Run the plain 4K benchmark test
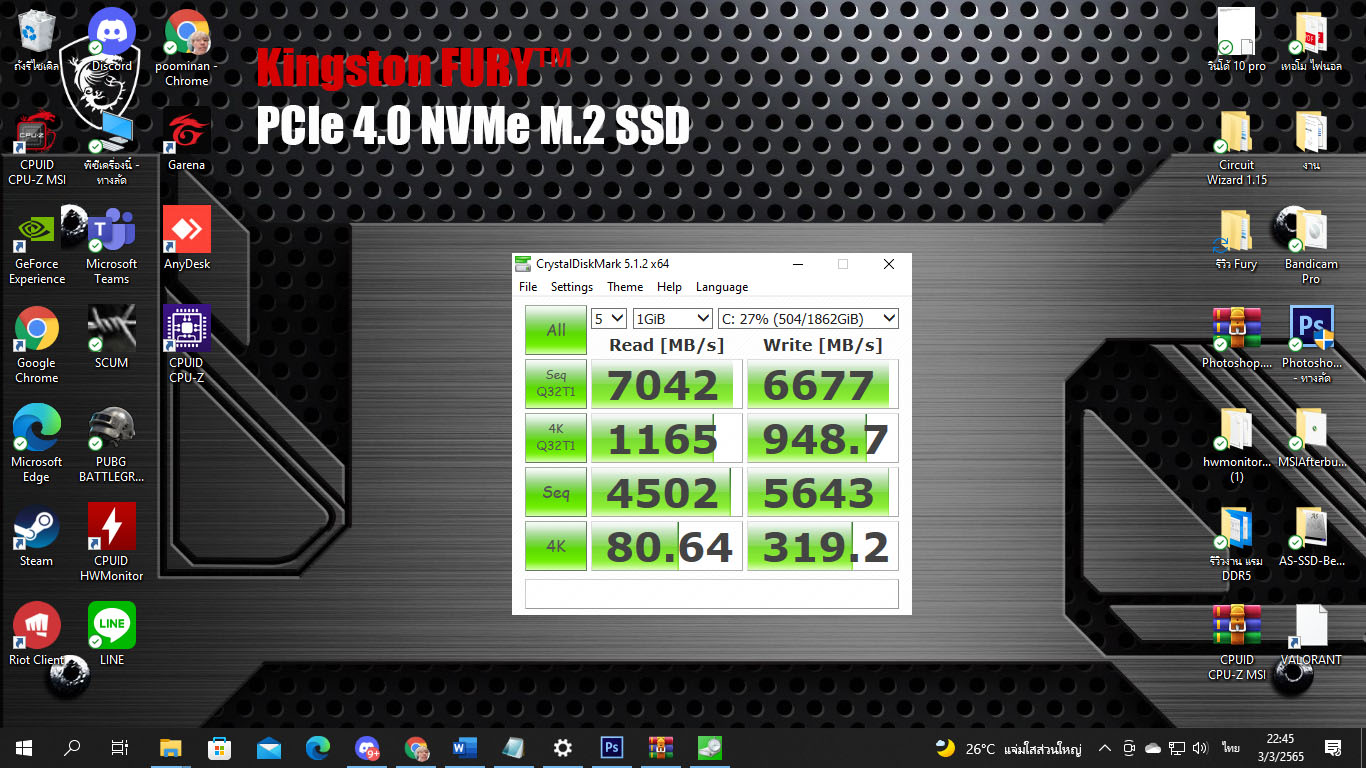The height and width of the screenshot is (768, 1366). tap(556, 546)
